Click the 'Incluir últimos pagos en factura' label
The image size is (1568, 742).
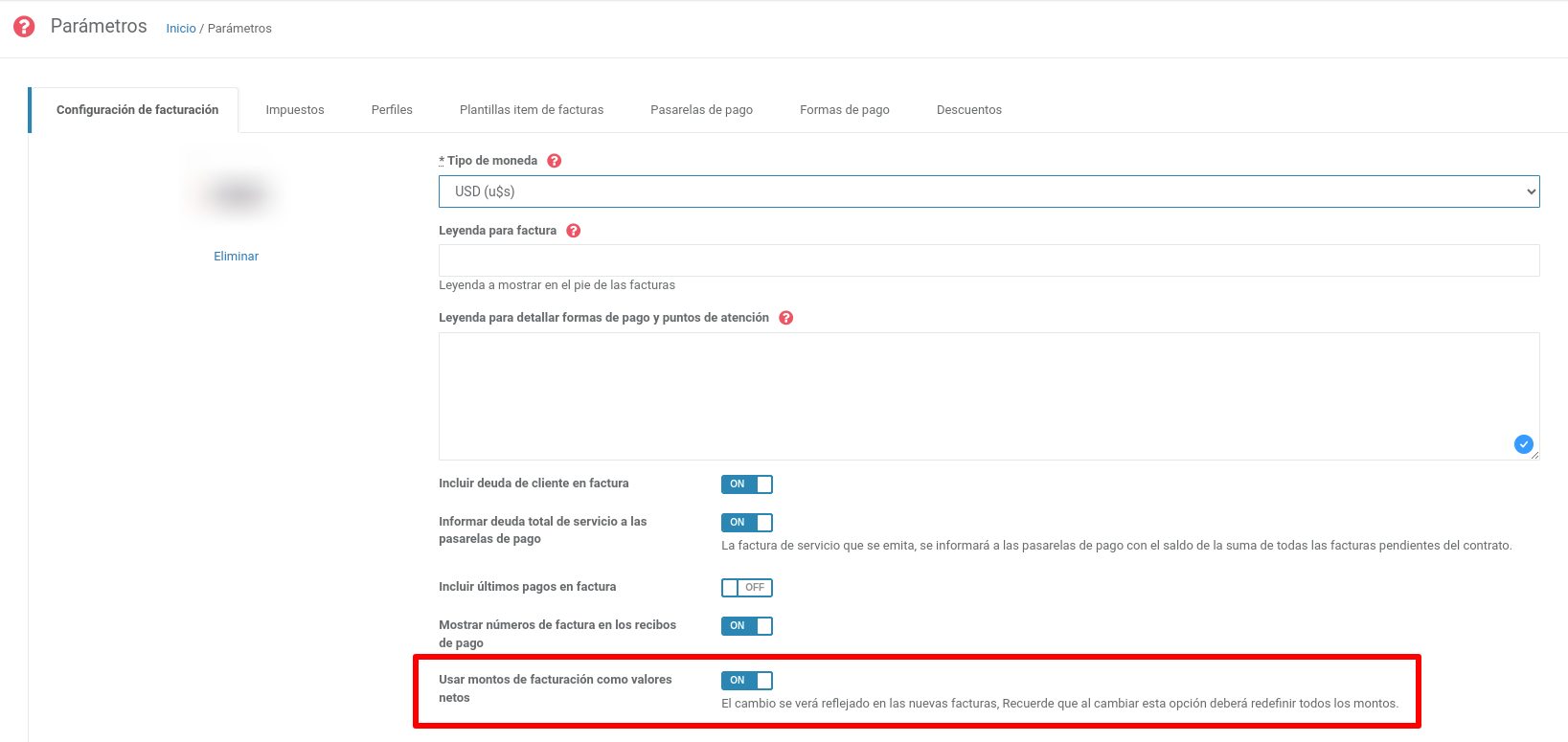point(528,587)
